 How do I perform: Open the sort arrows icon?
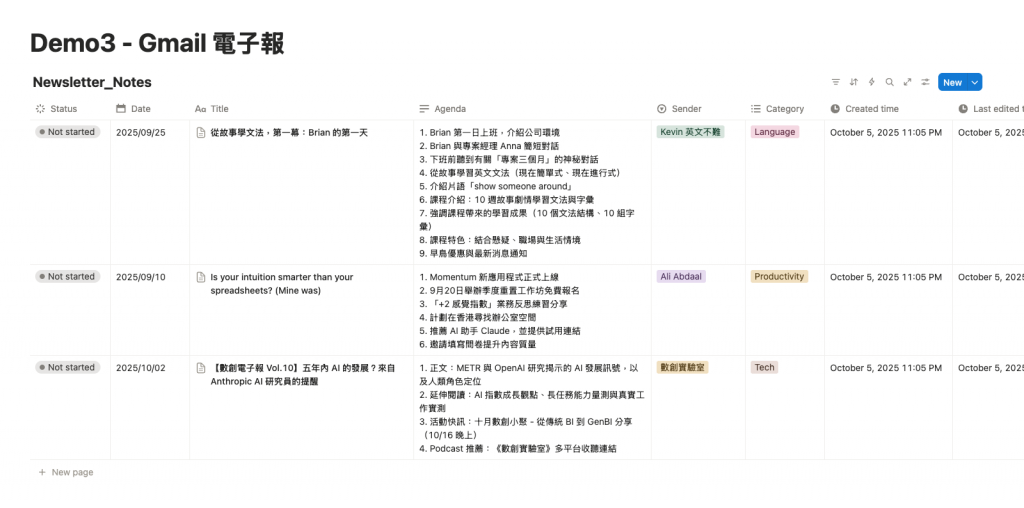pyautogui.click(x=854, y=82)
